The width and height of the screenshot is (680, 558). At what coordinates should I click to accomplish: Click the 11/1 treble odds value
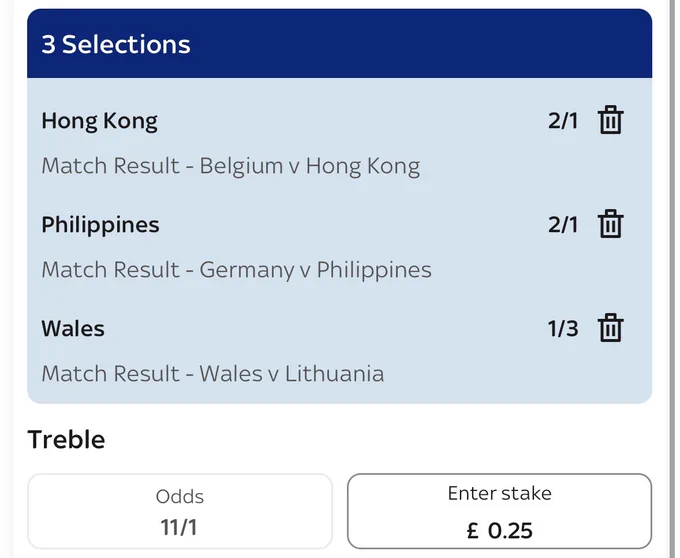(179, 528)
